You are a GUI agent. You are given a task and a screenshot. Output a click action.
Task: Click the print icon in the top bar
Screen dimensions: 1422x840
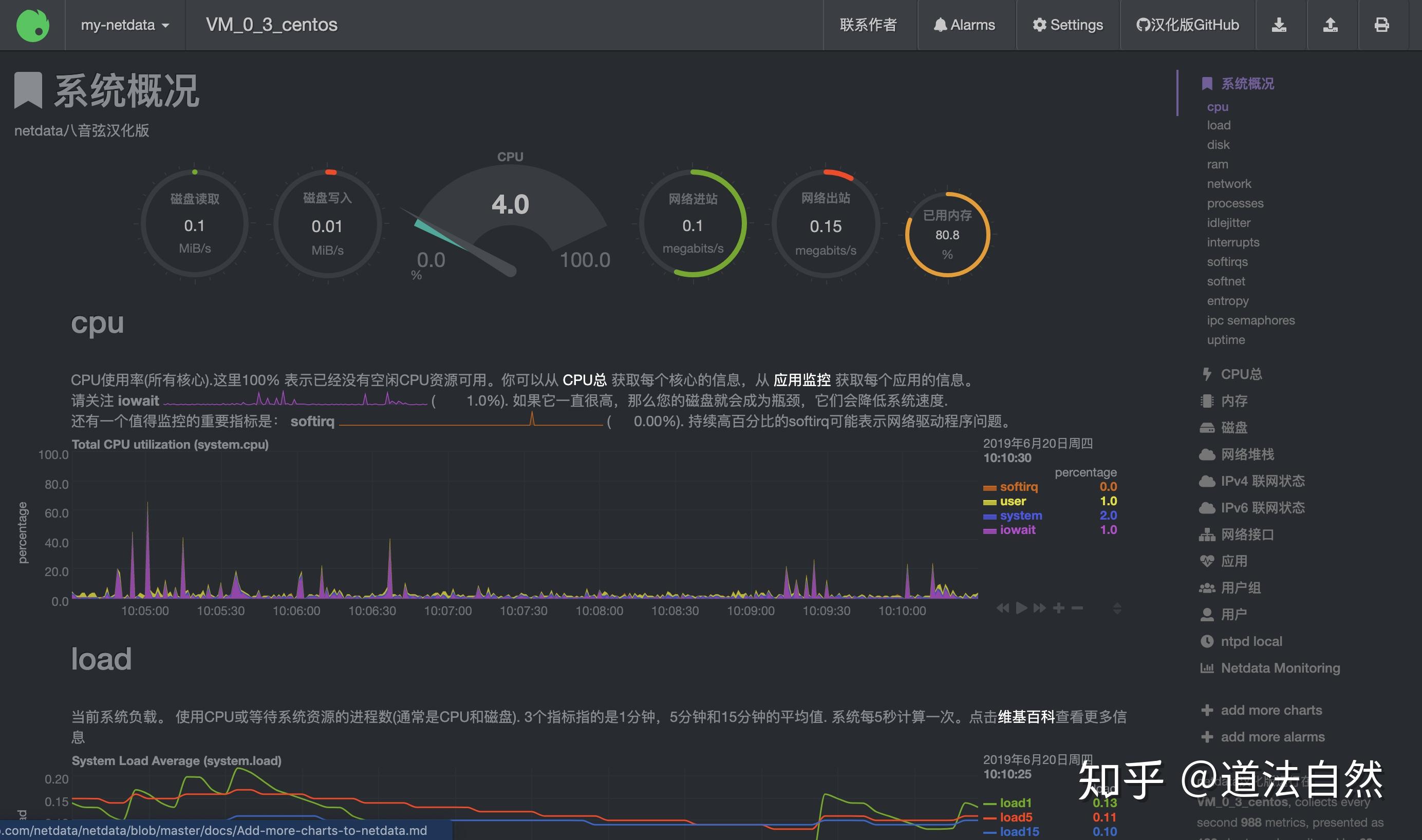[1381, 25]
